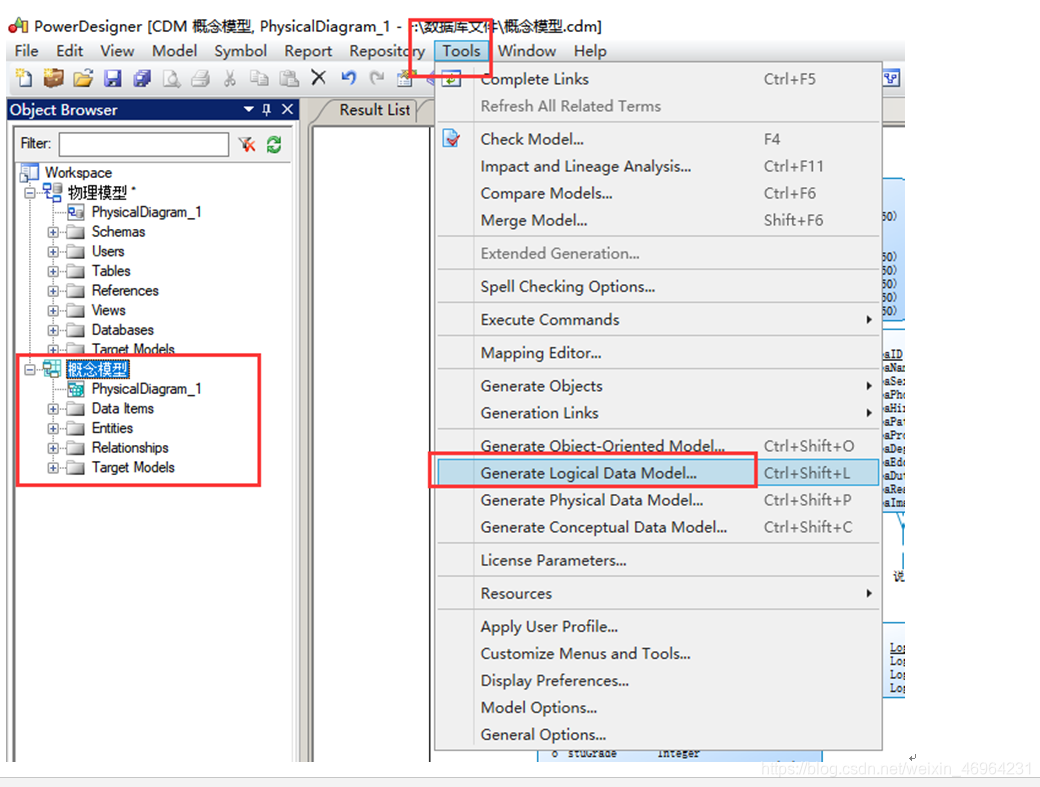Click the Save All icon

pos(142,78)
